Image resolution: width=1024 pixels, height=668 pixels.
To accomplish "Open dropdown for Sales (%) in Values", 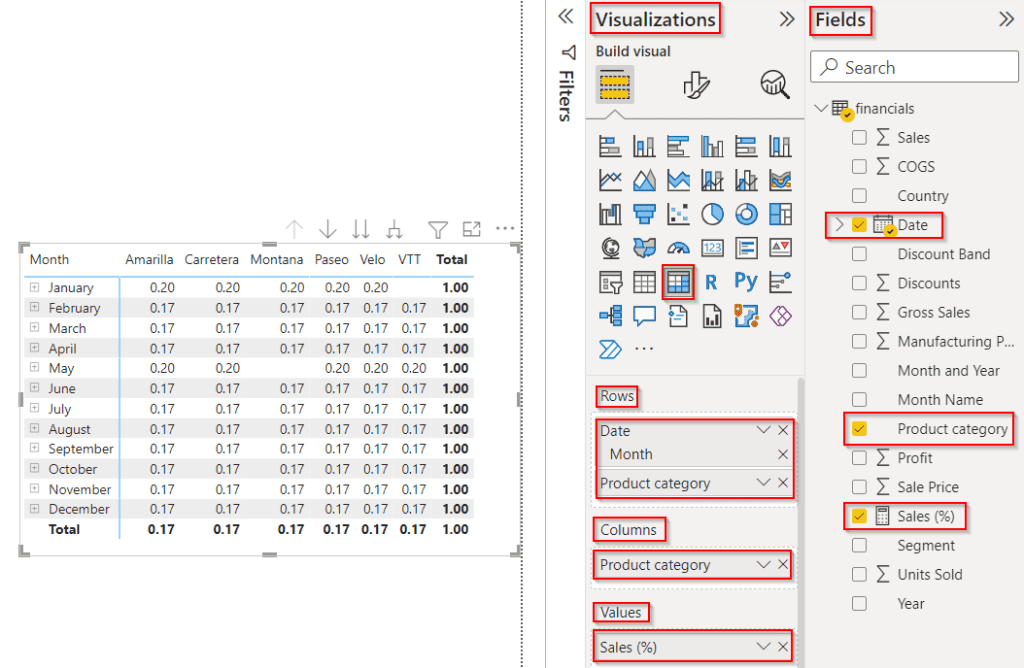I will [x=763, y=647].
